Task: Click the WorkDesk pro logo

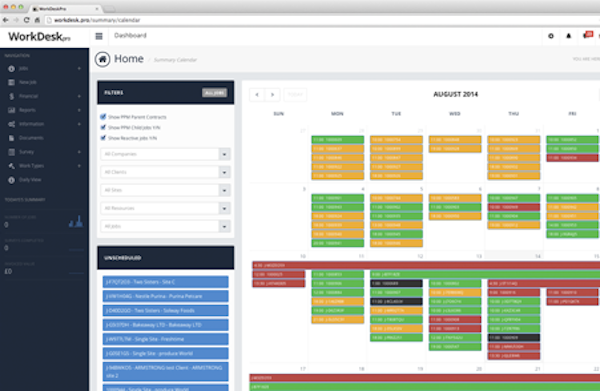Action: point(39,37)
